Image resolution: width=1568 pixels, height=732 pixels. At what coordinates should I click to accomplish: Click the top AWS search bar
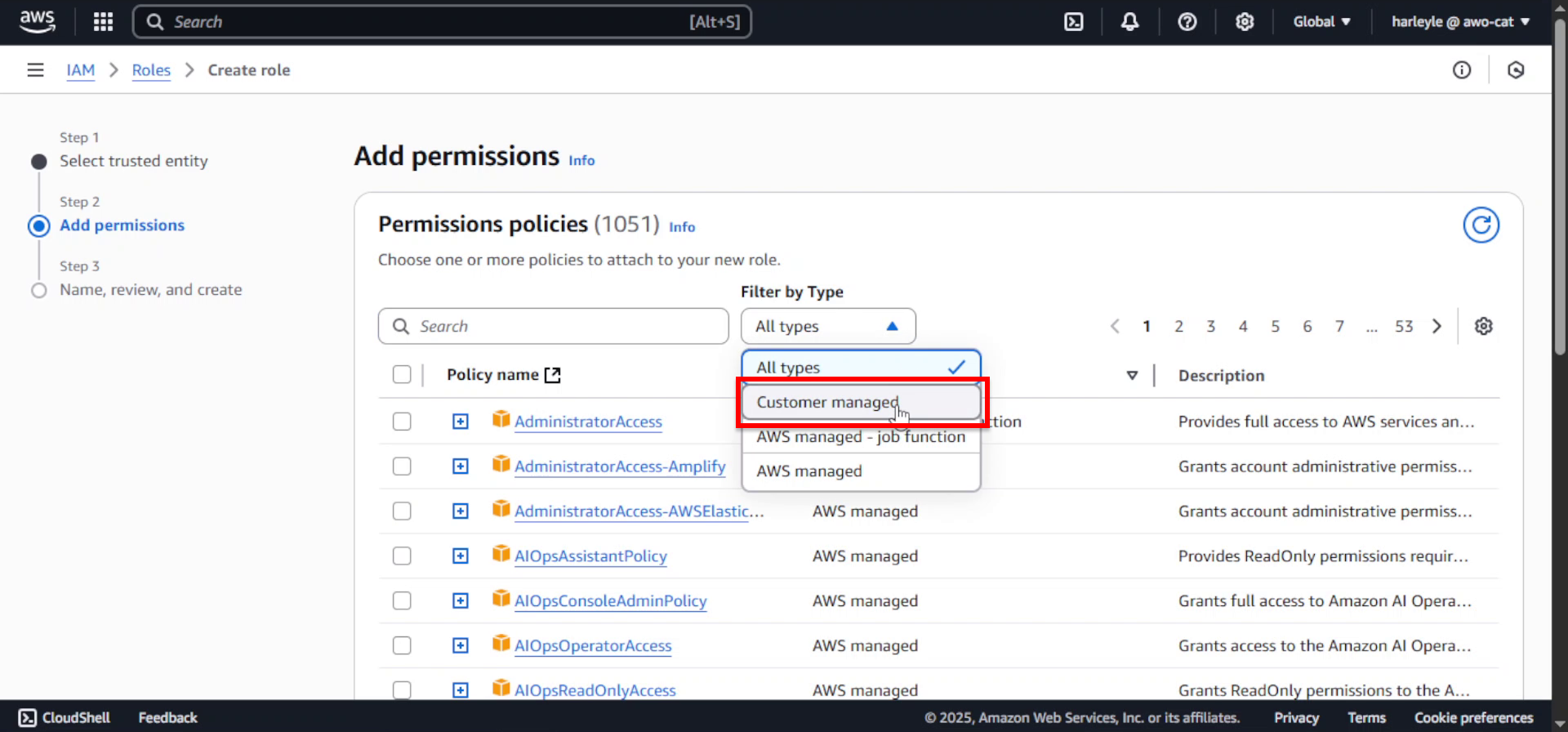click(x=442, y=22)
